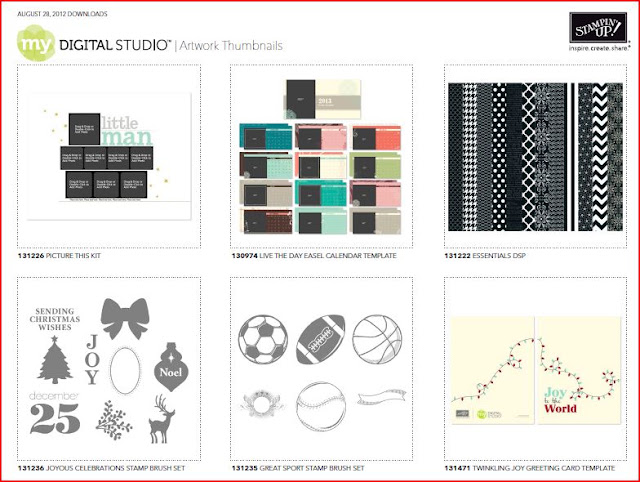640x482 pixels.
Task: Open the Live The Day Easel Calendar thumbnail
Action: [322, 157]
